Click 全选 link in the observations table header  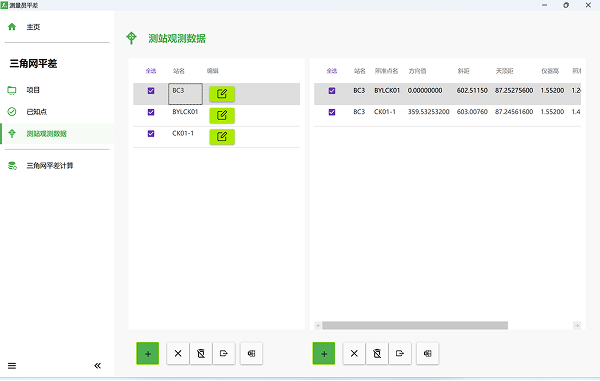(x=332, y=71)
